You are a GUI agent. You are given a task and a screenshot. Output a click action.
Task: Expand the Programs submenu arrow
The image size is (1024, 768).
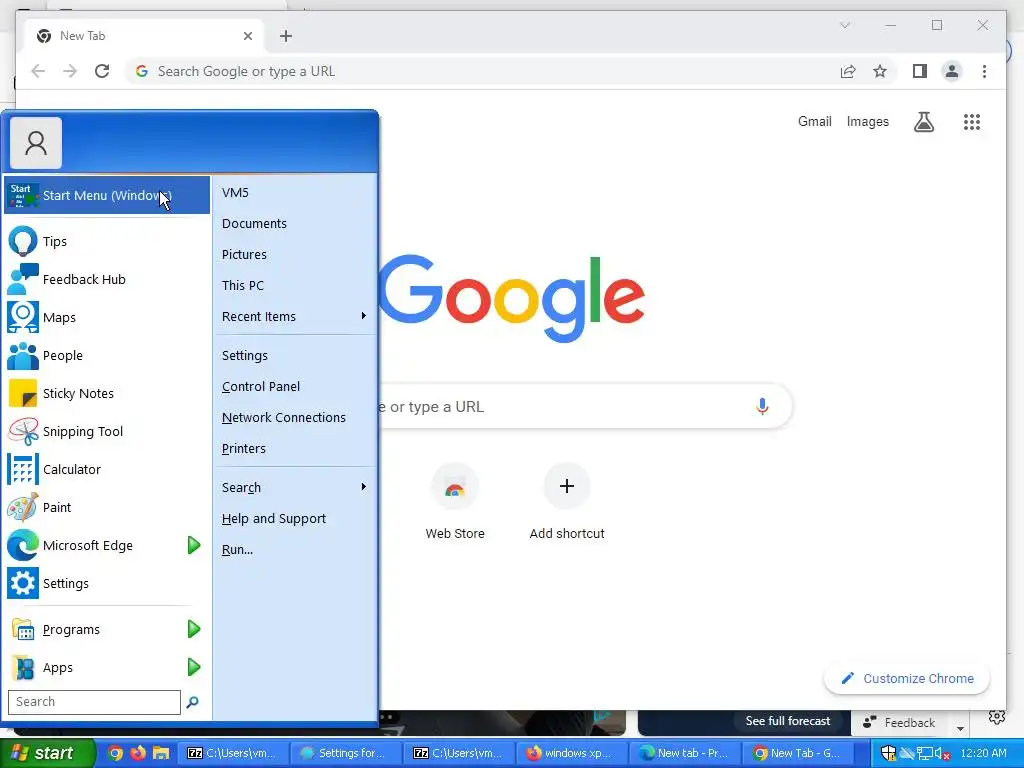[x=194, y=629]
